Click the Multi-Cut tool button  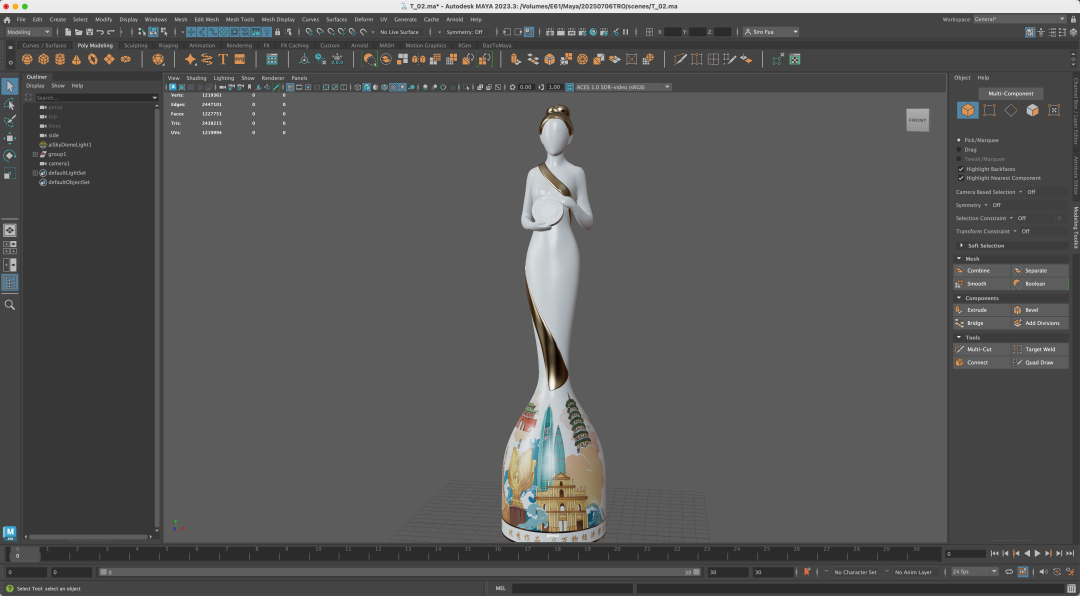coord(980,349)
